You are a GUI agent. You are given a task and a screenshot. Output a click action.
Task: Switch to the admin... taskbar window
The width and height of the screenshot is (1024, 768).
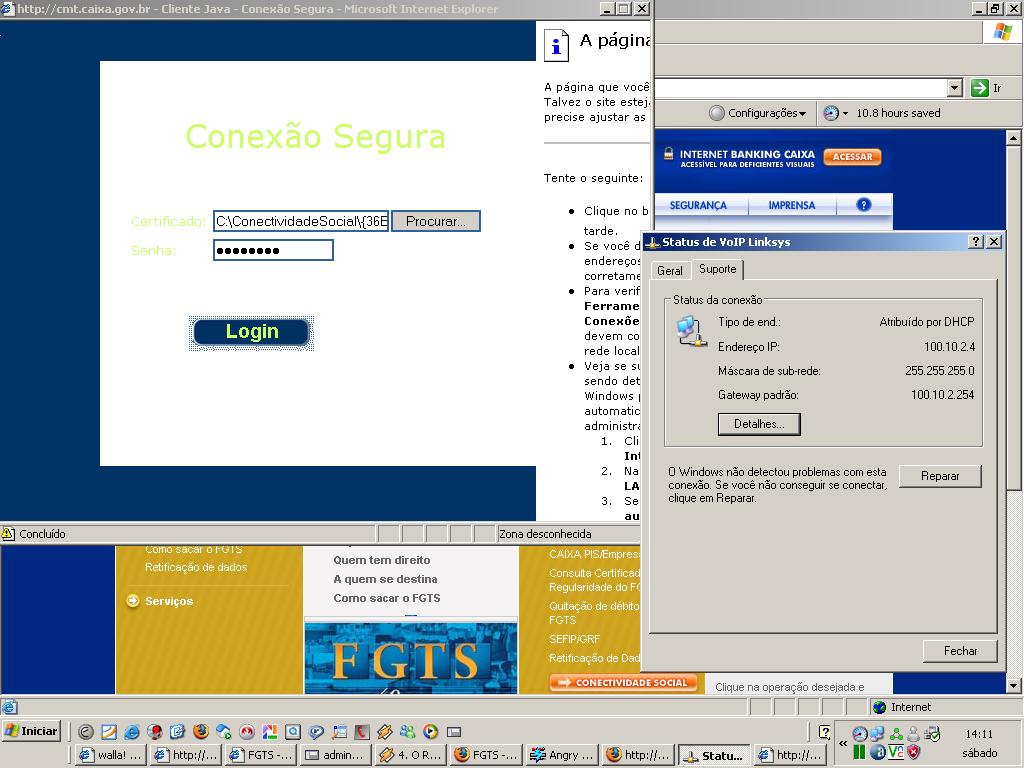[336, 755]
